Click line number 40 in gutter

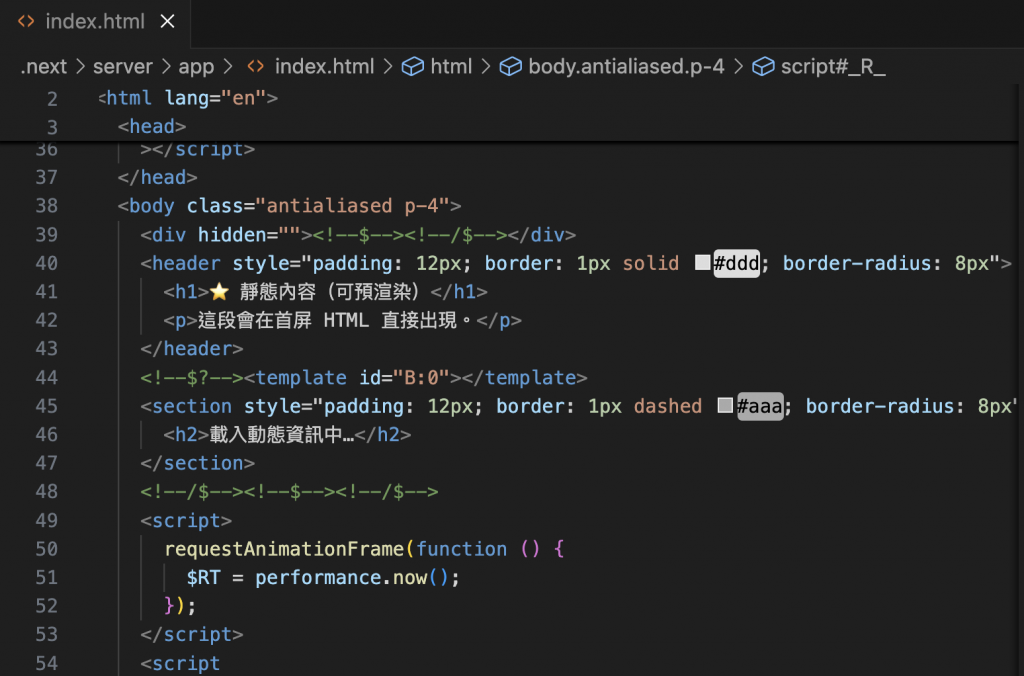tap(46, 263)
